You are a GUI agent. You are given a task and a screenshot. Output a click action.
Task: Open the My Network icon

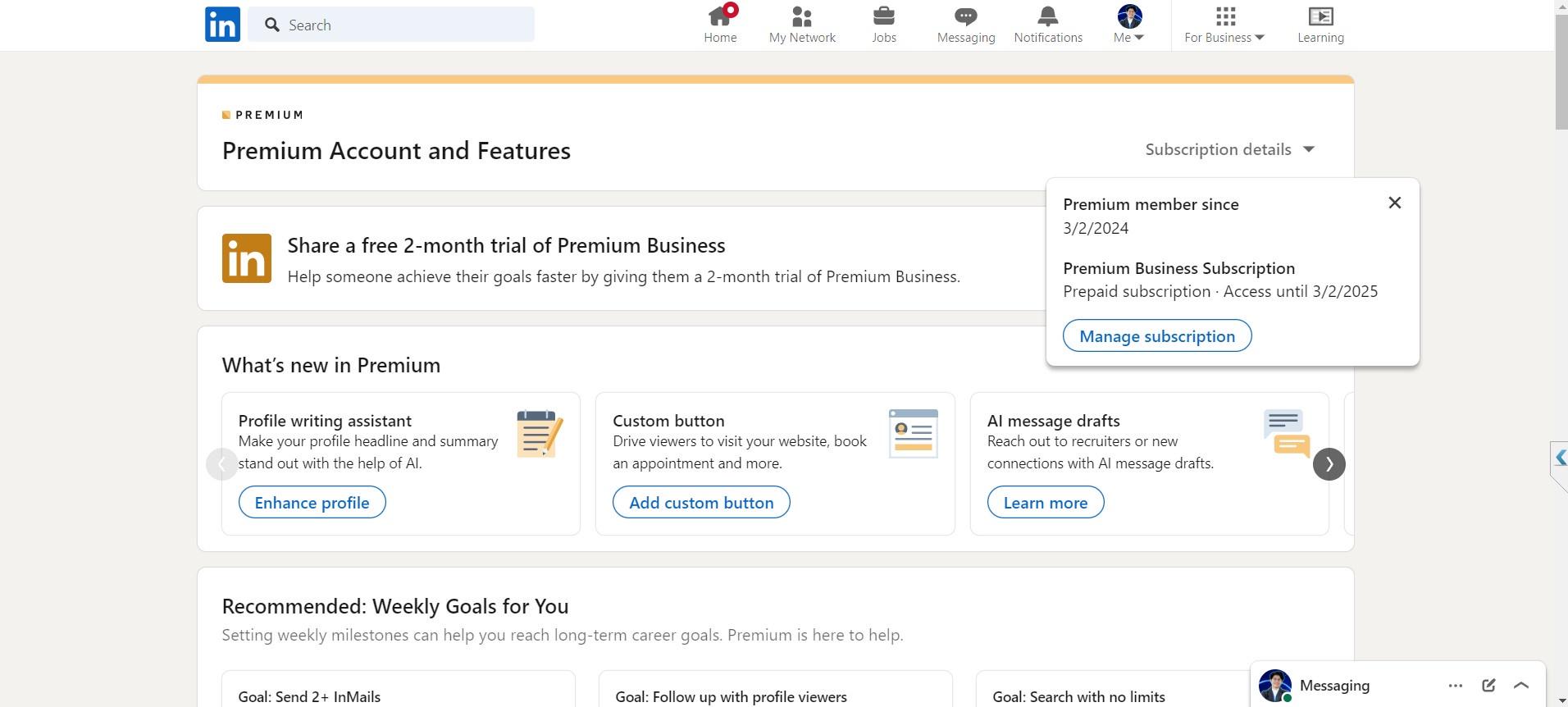click(x=802, y=16)
